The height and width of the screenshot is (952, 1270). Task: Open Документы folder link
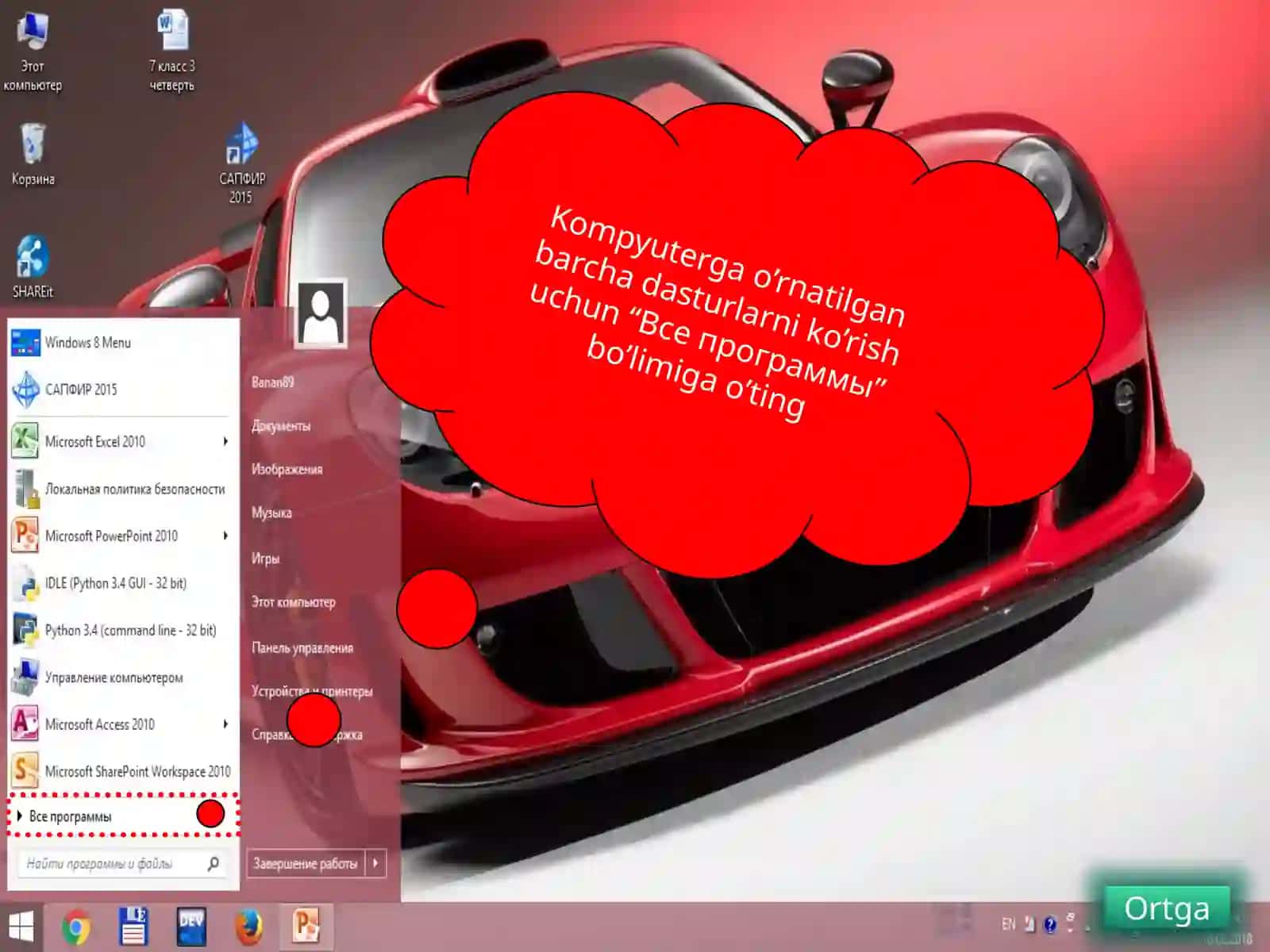[281, 426]
